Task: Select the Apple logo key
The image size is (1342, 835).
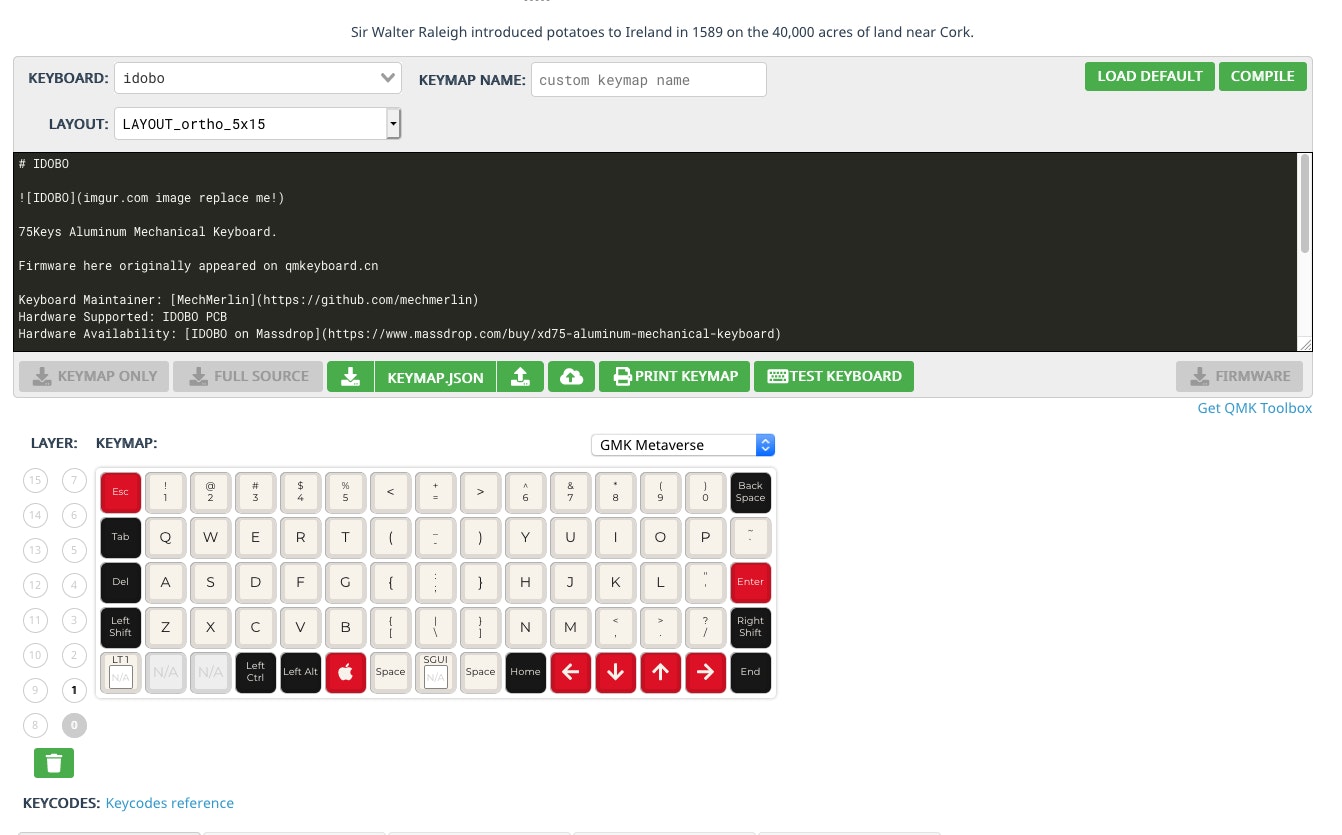Action: point(345,672)
